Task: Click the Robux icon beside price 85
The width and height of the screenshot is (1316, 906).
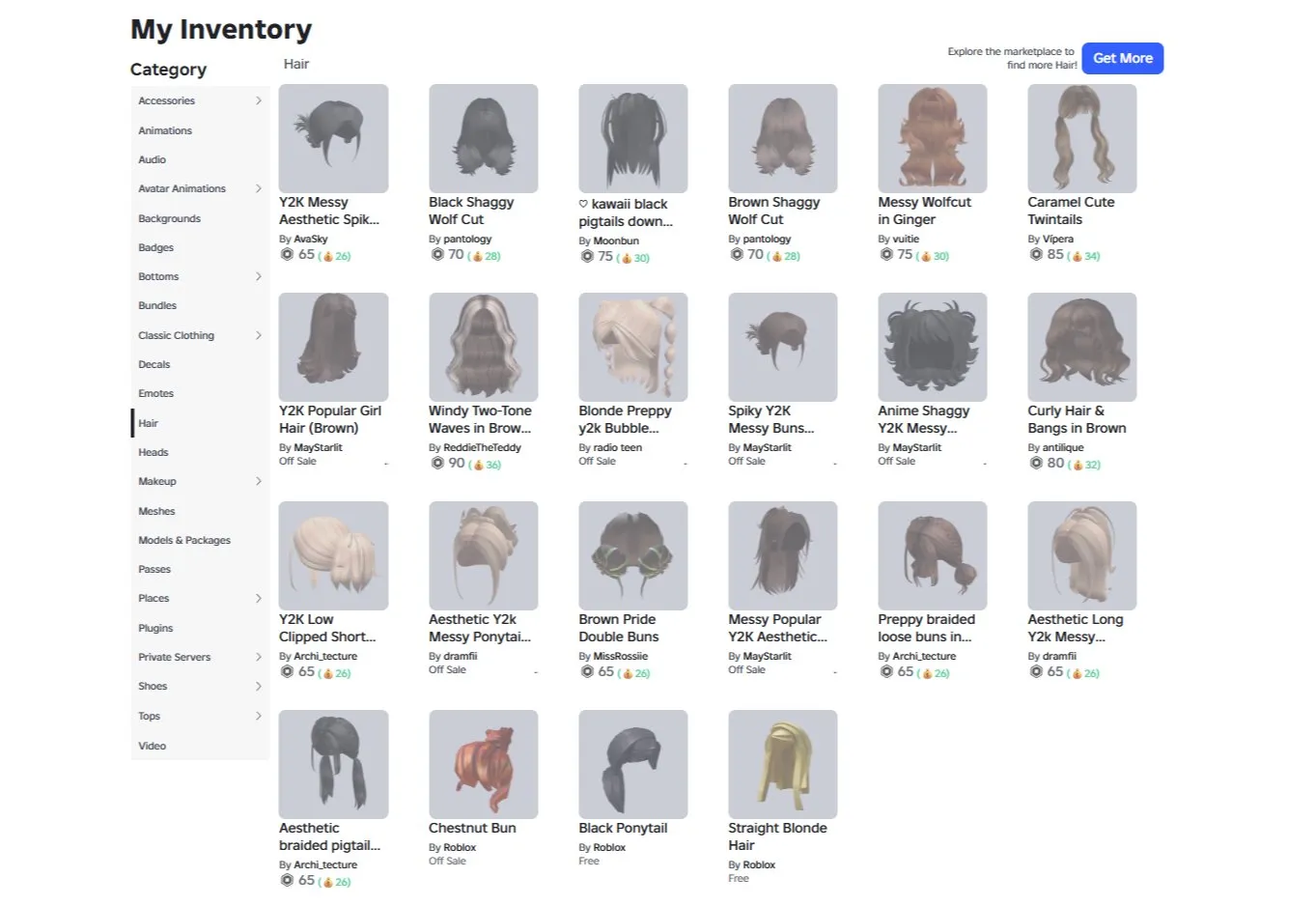Action: (1036, 255)
